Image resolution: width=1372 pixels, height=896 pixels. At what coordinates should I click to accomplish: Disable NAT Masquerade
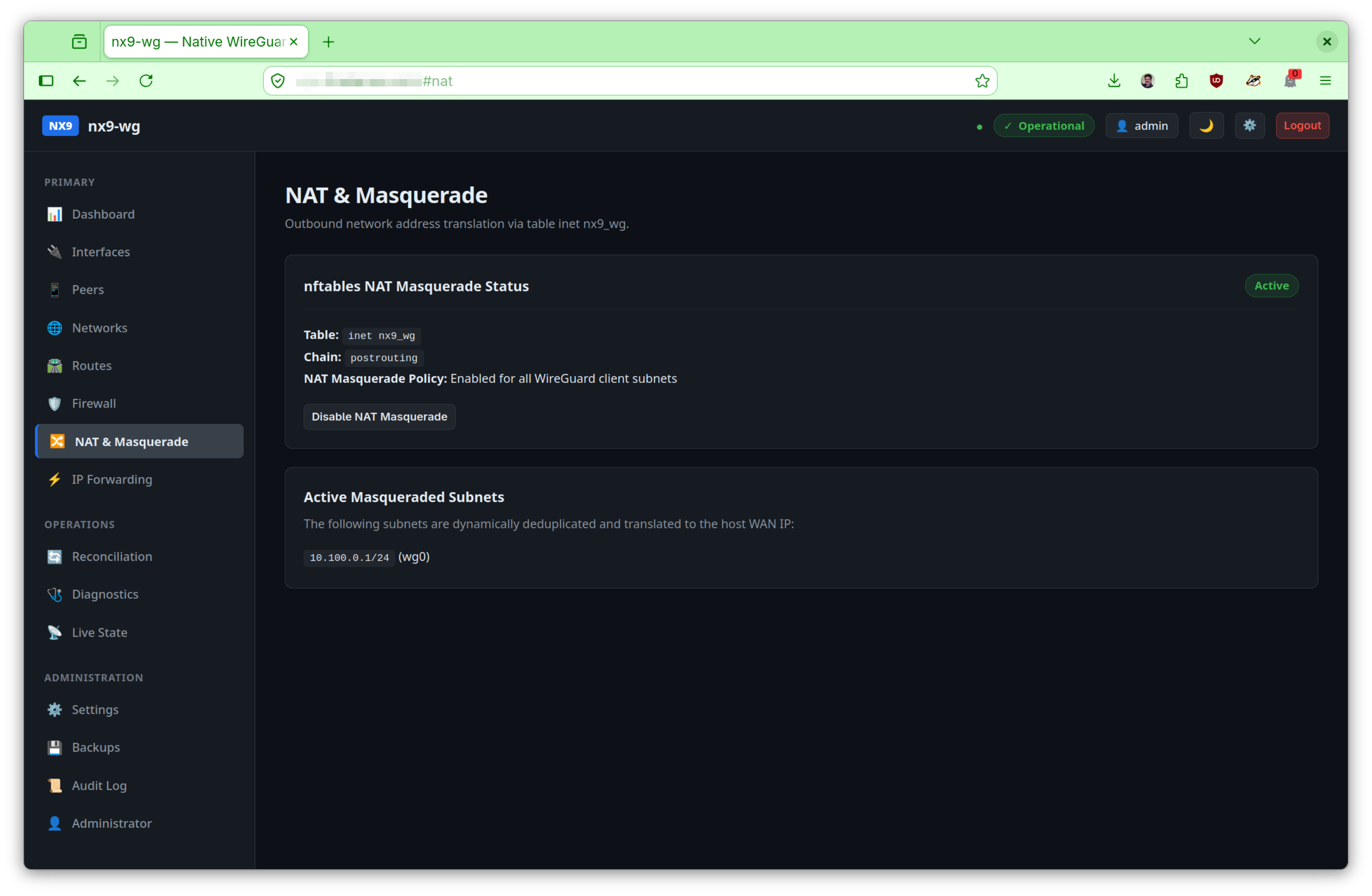379,417
